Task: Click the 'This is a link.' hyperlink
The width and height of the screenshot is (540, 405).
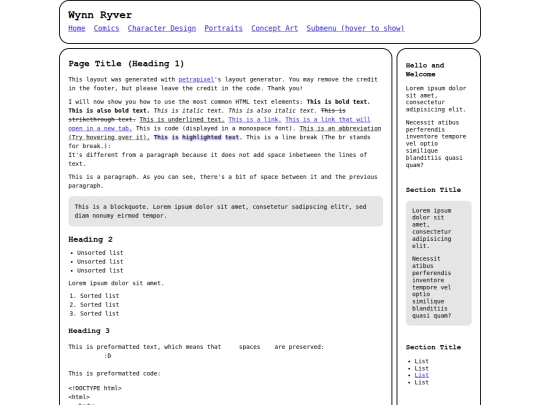Action: point(255,120)
